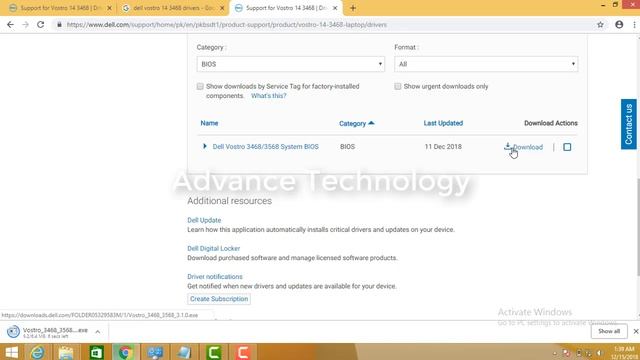The height and width of the screenshot is (360, 640).
Task: Open Dell Vostro 3468/3568 System BIOS link
Action: pos(266,147)
